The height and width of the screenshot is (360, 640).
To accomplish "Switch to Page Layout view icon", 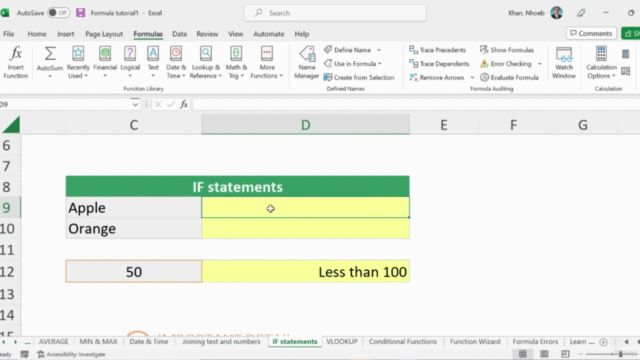I will (544, 354).
